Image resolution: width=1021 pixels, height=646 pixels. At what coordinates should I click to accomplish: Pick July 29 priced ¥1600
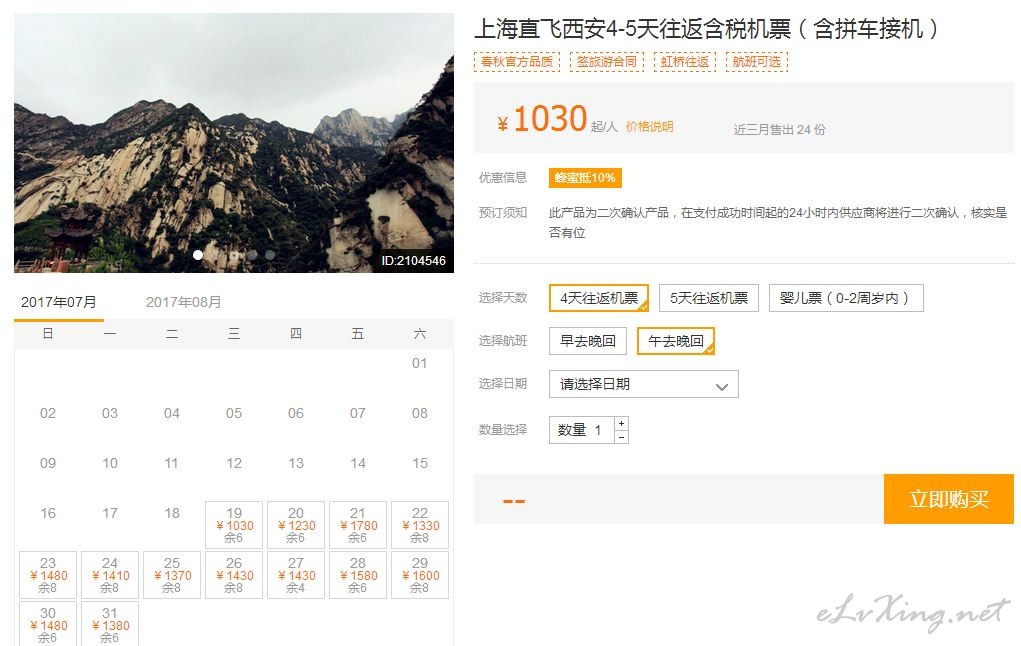pos(420,575)
